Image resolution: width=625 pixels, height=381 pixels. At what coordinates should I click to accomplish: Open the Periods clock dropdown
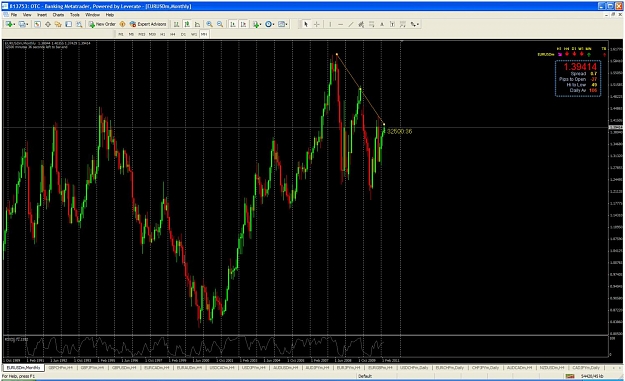[x=270, y=24]
